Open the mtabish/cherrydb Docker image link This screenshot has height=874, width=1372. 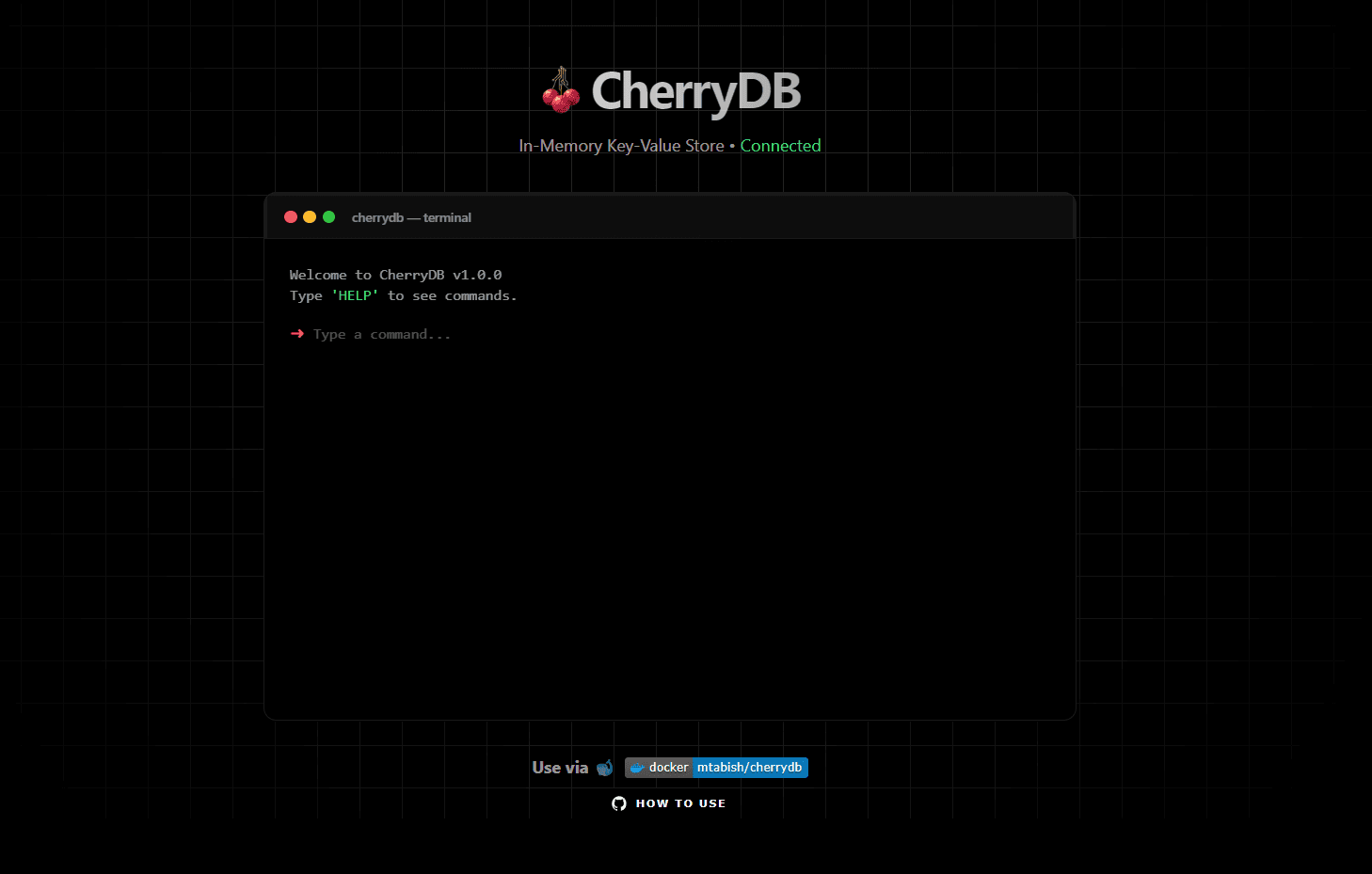(x=750, y=768)
